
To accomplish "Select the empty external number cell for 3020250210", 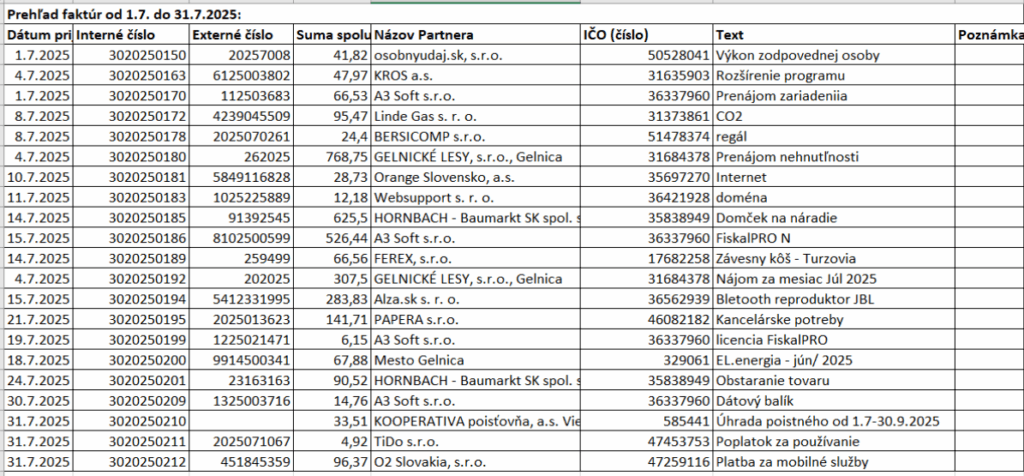I will (x=241, y=421).
